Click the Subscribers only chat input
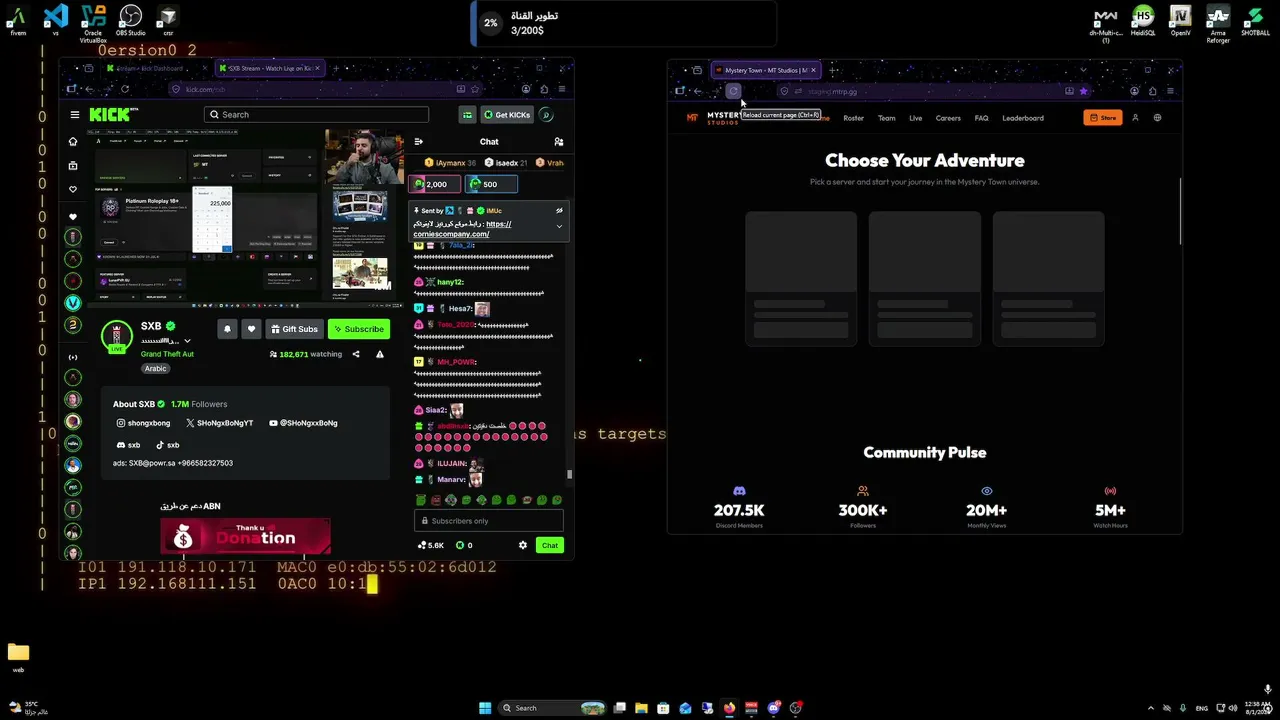 [489, 521]
